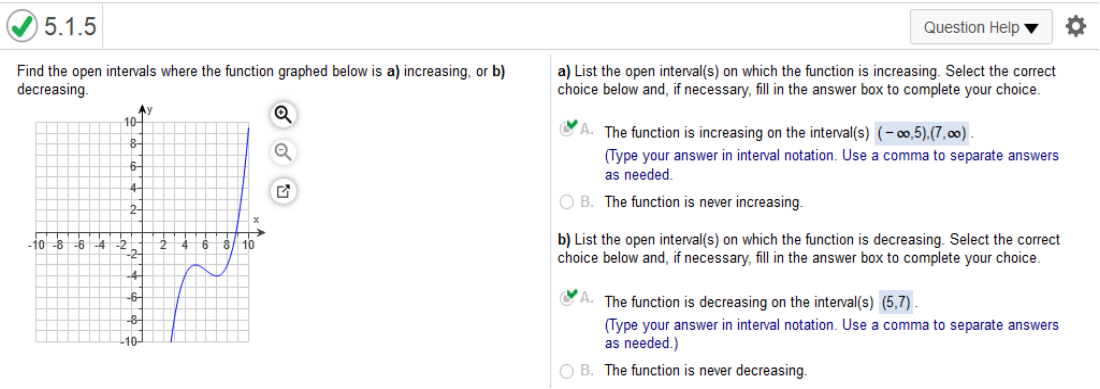
Task: Click the 'never decreasing' option text
Action: point(706,370)
